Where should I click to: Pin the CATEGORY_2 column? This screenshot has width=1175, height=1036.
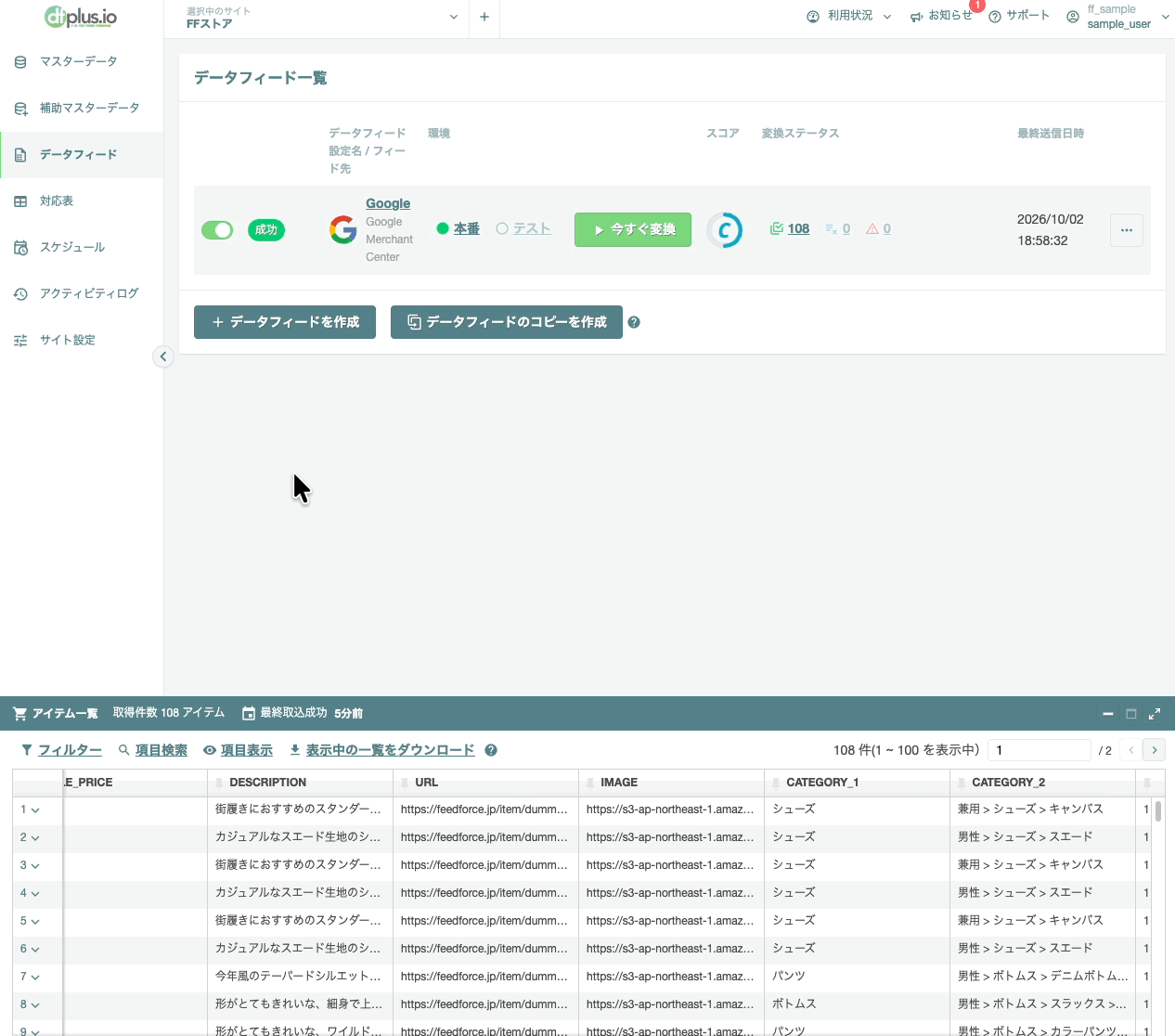point(962,783)
